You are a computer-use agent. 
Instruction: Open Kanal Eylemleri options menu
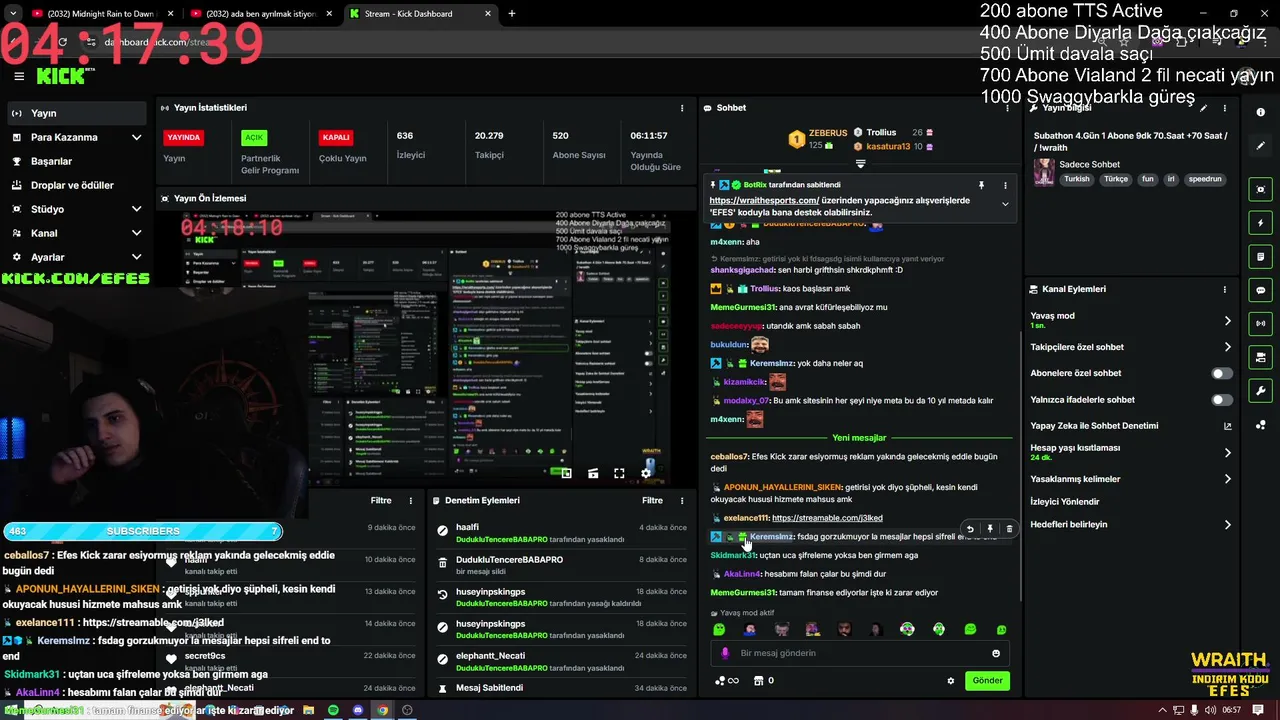pos(1224,289)
